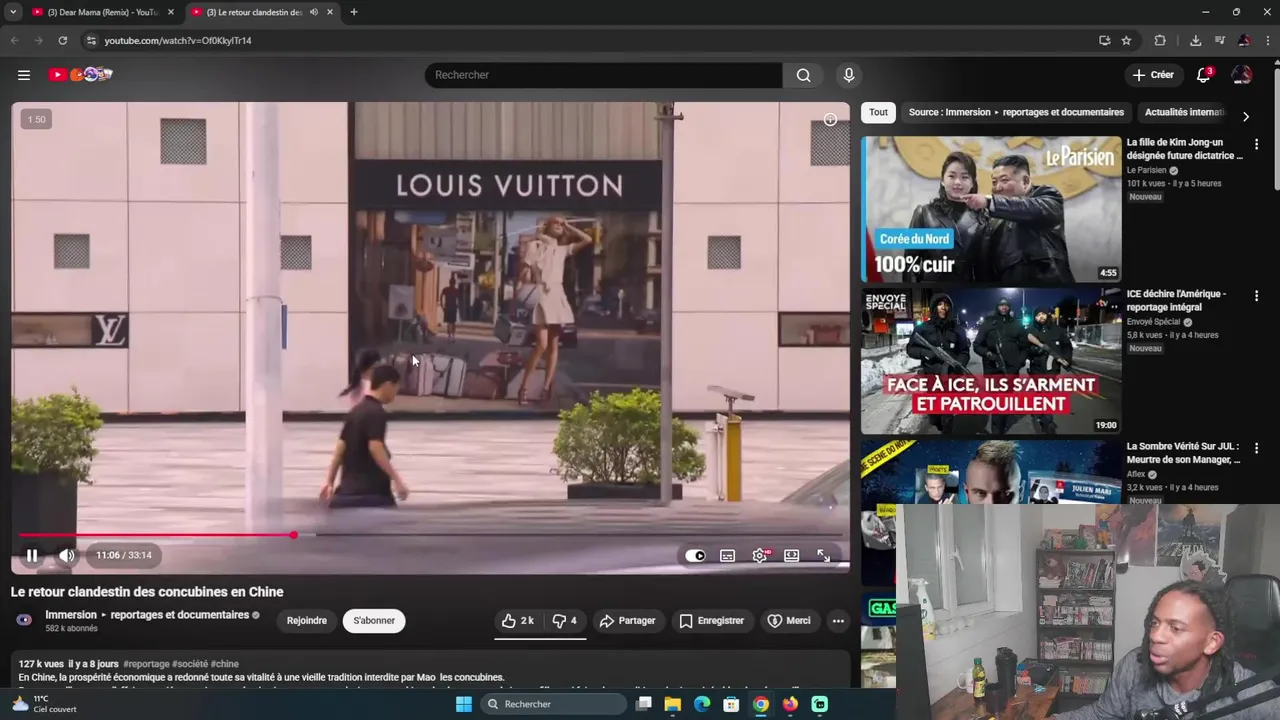Click the Créer button

(x=1153, y=75)
